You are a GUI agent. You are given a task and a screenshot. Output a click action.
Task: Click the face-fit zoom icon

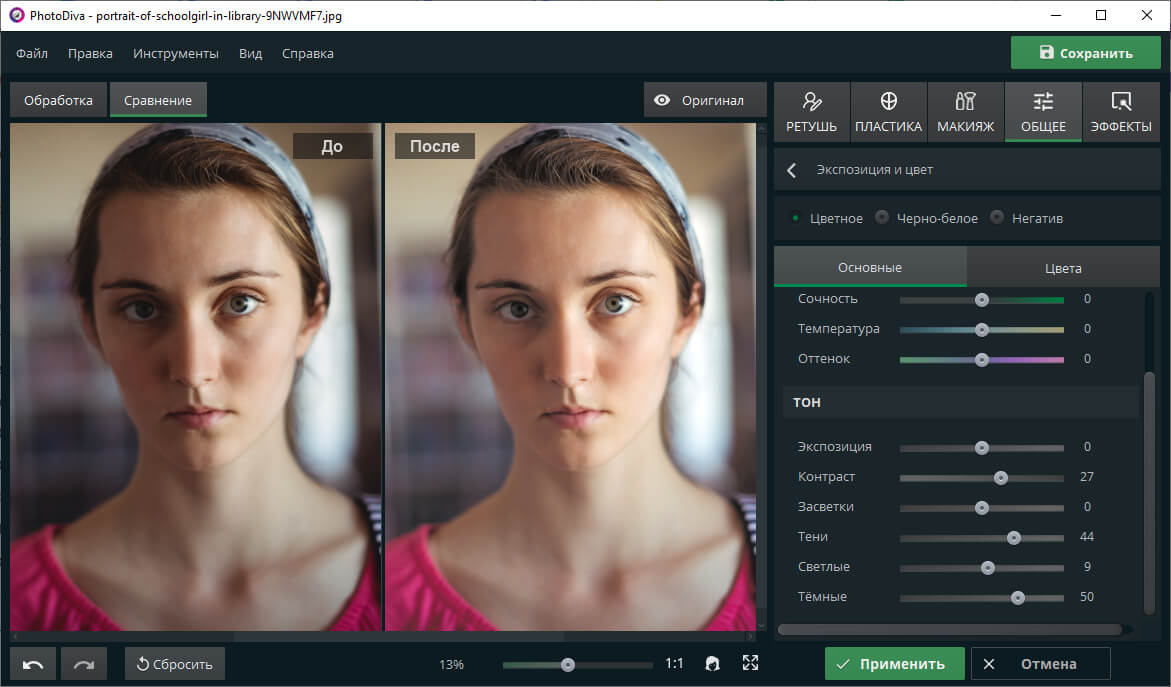(x=713, y=664)
